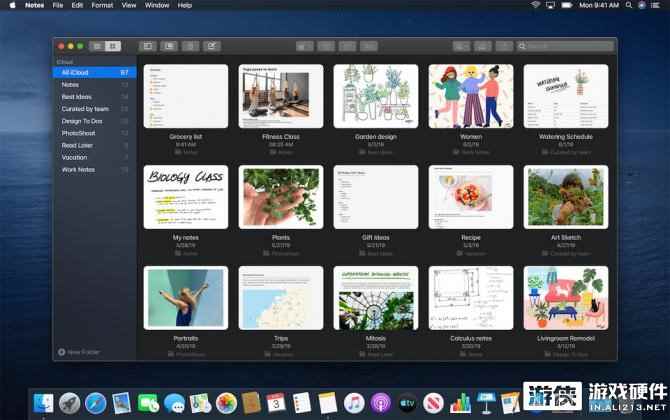Viewport: 670px width, 420px height.
Task: Open the Calculus notes thumbnail
Action: tap(471, 298)
